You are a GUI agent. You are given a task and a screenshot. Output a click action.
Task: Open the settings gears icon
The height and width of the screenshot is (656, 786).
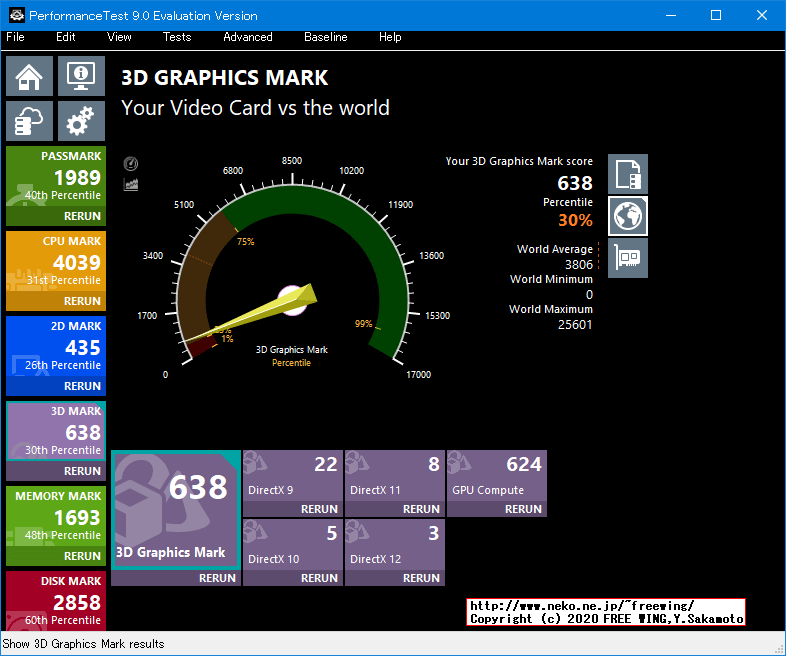click(81, 121)
